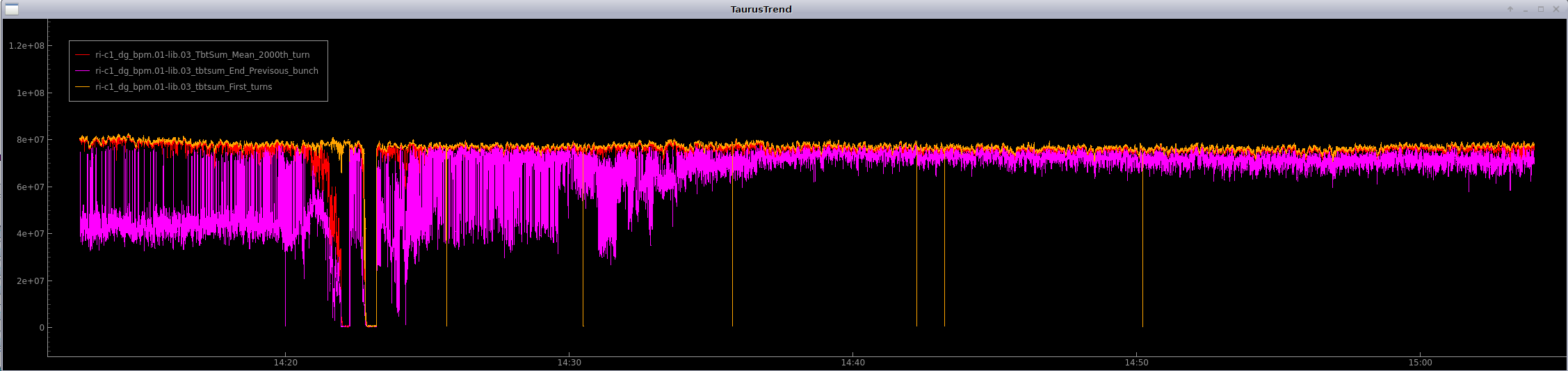Viewport: 1568px width, 371px height.
Task: Minimize the TaurusTrend window
Action: click(x=1526, y=9)
